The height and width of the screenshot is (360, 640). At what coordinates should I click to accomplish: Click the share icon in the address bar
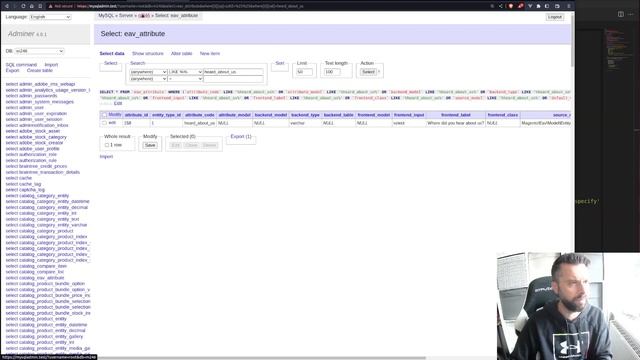501,6
